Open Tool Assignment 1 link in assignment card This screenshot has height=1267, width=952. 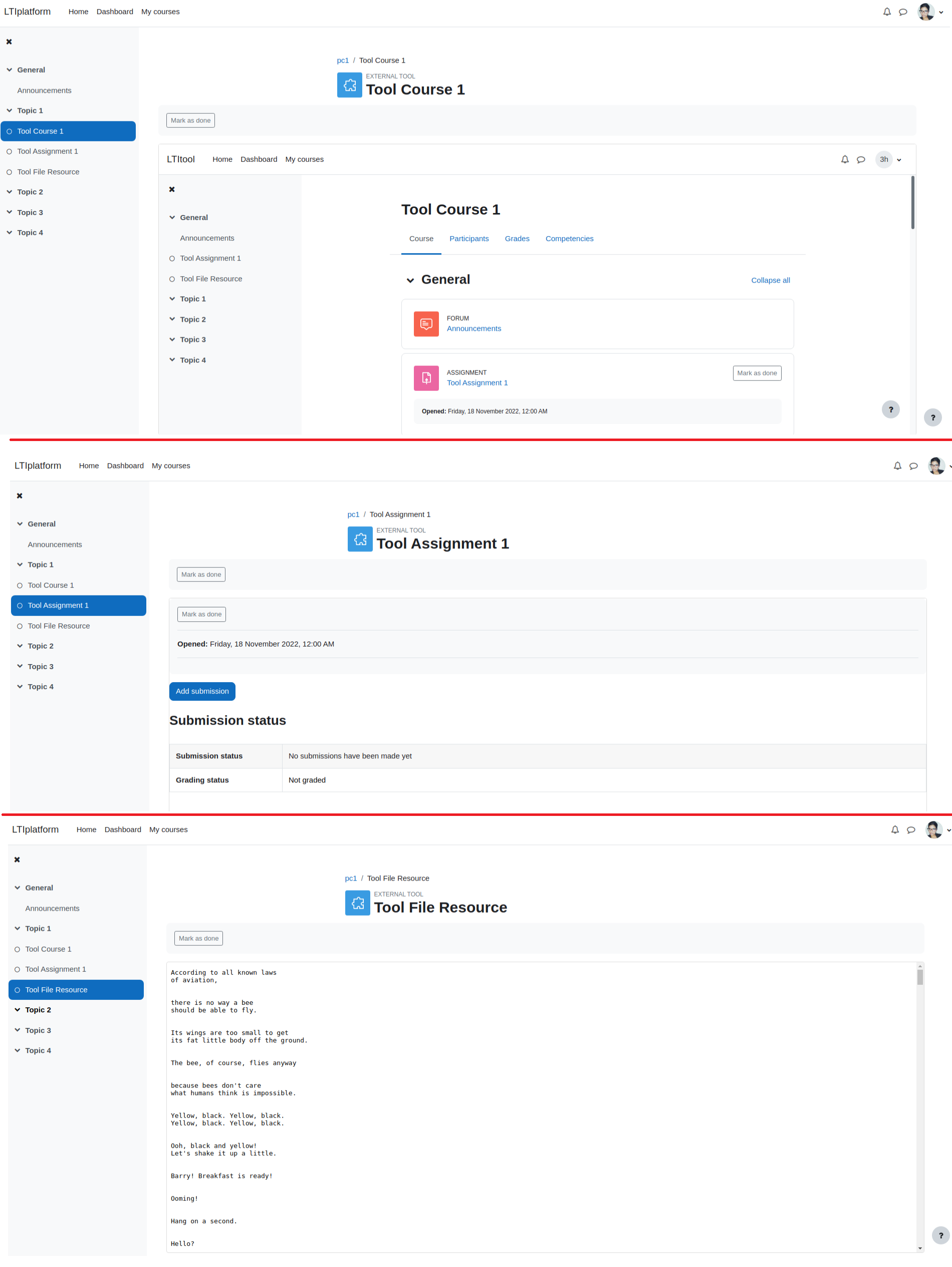pos(477,382)
